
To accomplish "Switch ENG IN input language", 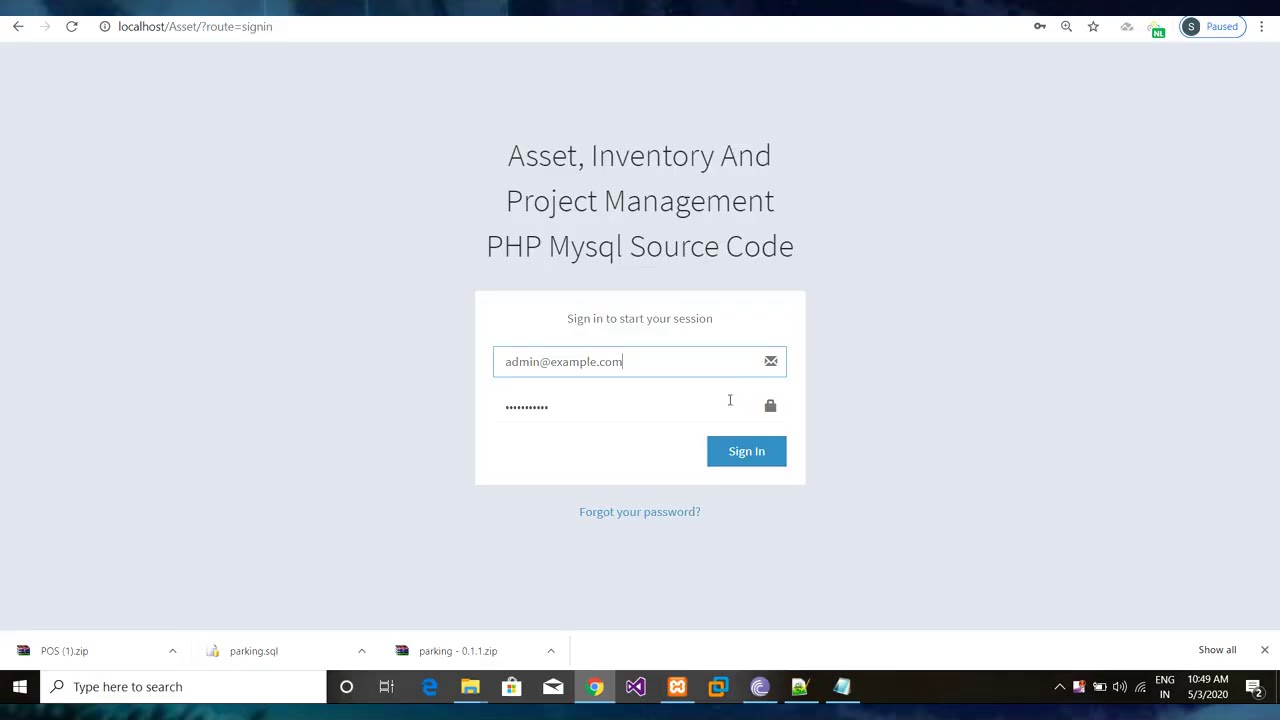I will coord(1165,687).
